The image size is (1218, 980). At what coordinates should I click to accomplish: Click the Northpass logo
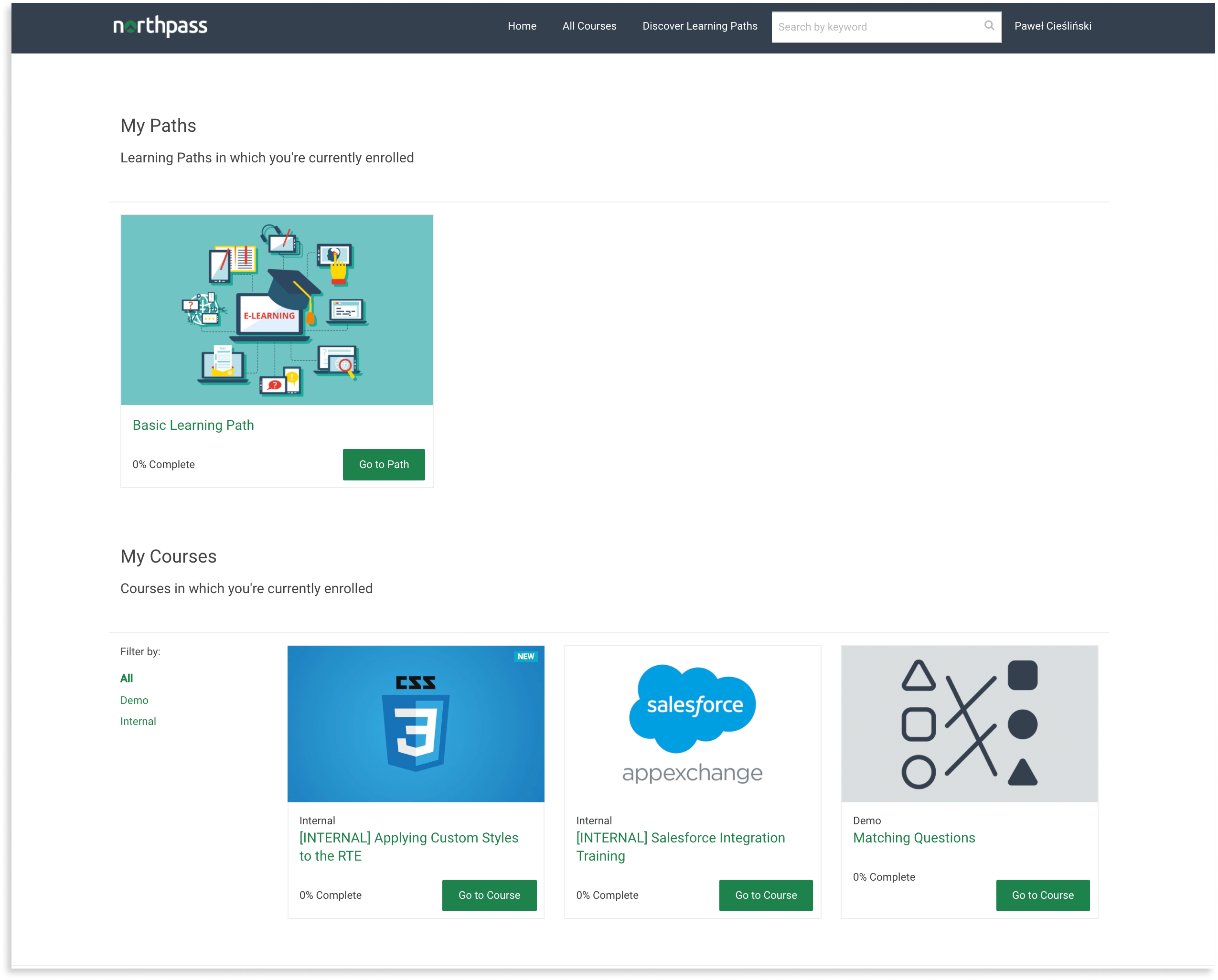[160, 26]
